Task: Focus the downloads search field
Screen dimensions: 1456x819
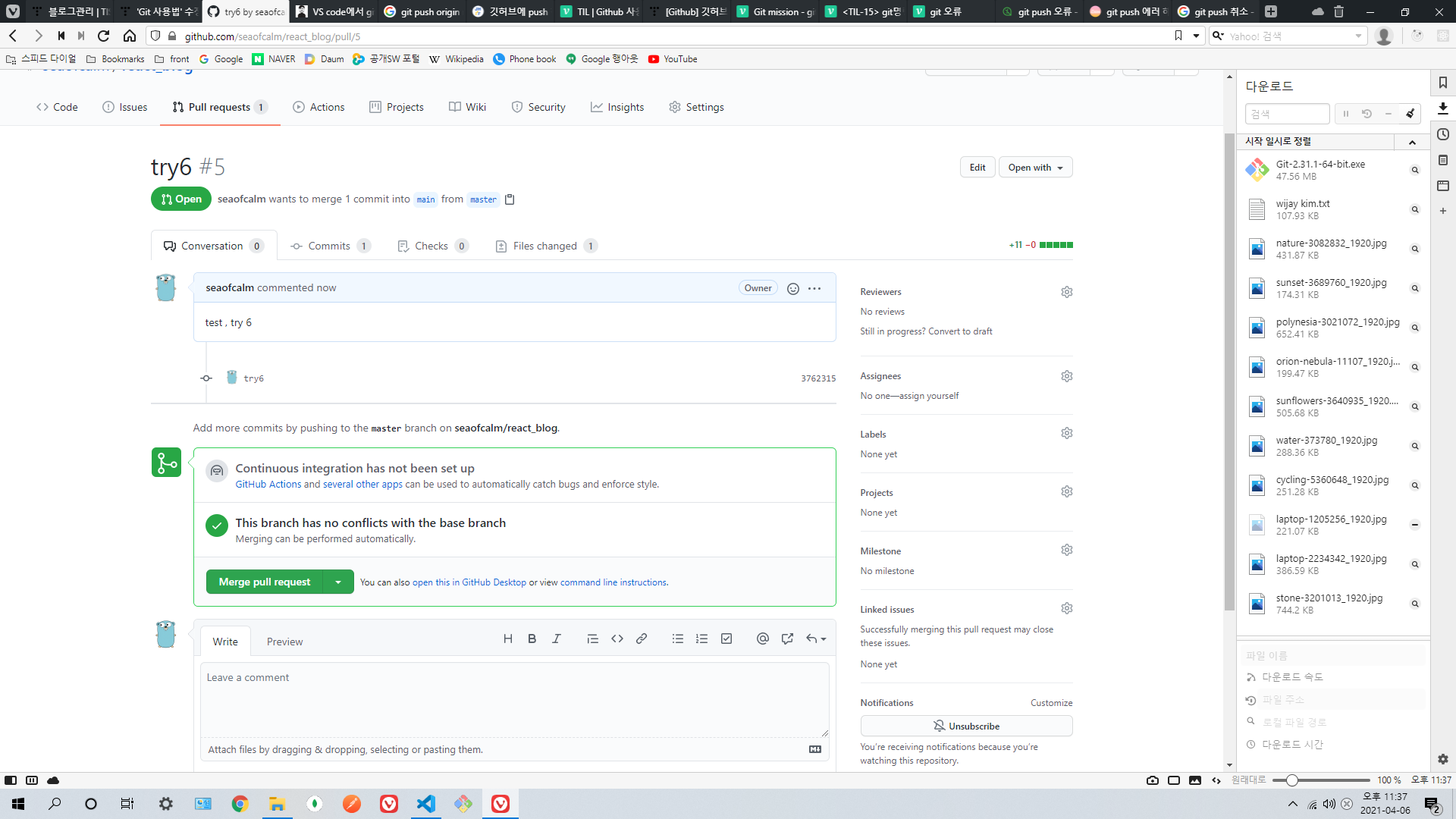Action: click(x=1287, y=114)
